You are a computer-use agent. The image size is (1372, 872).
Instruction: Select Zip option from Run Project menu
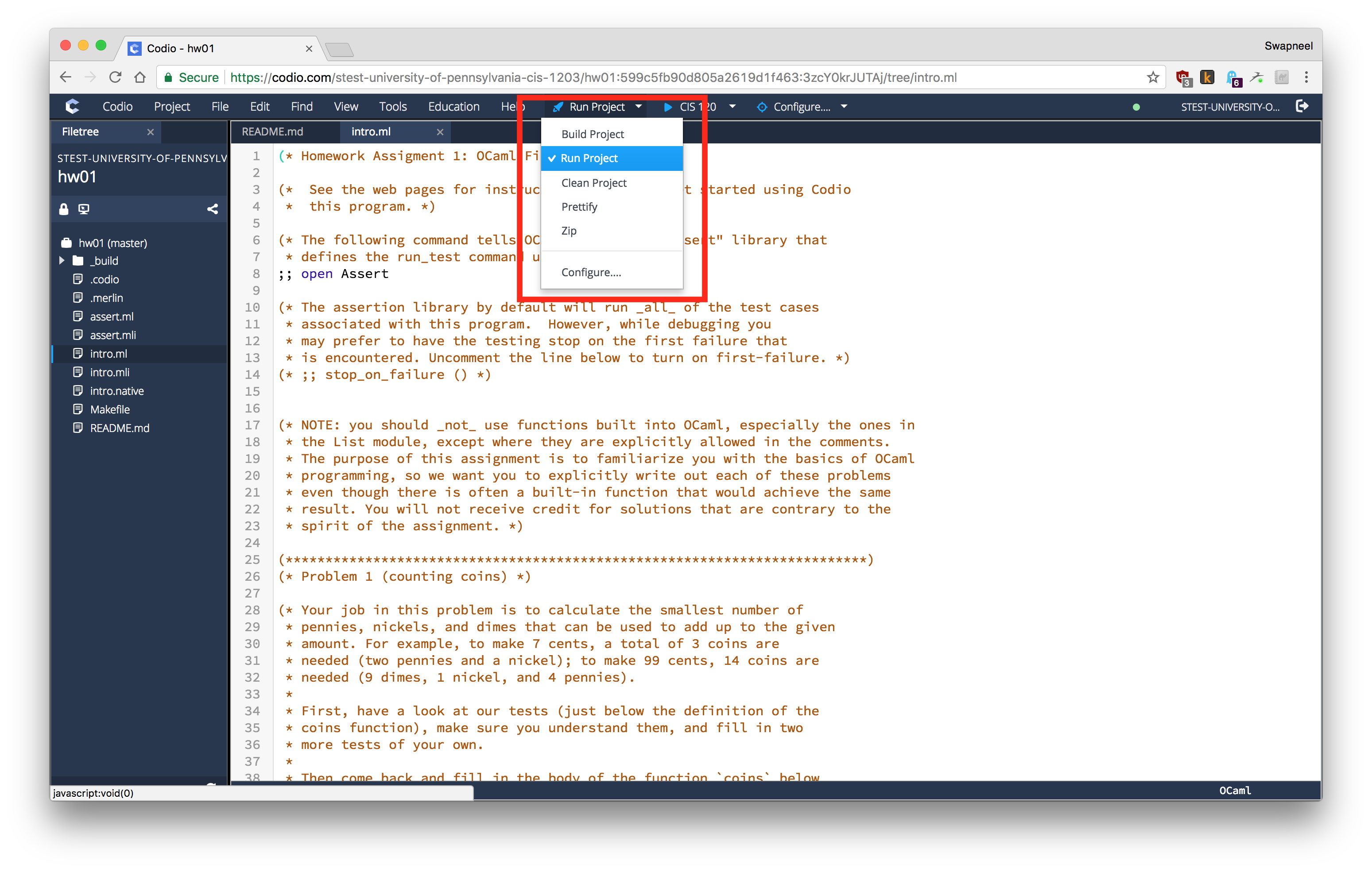click(x=570, y=230)
